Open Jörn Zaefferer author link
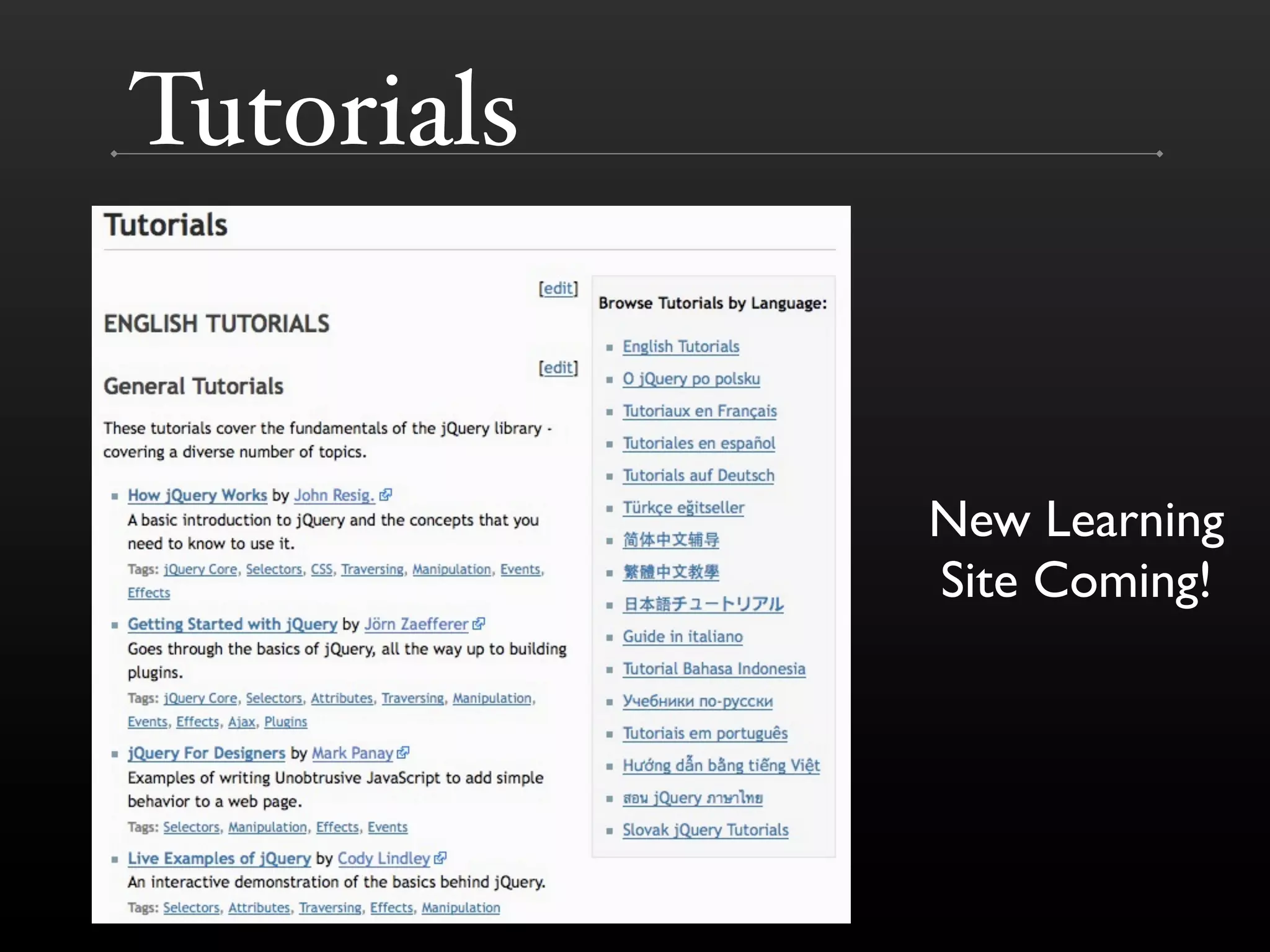The width and height of the screenshot is (1270, 952). coord(417,624)
